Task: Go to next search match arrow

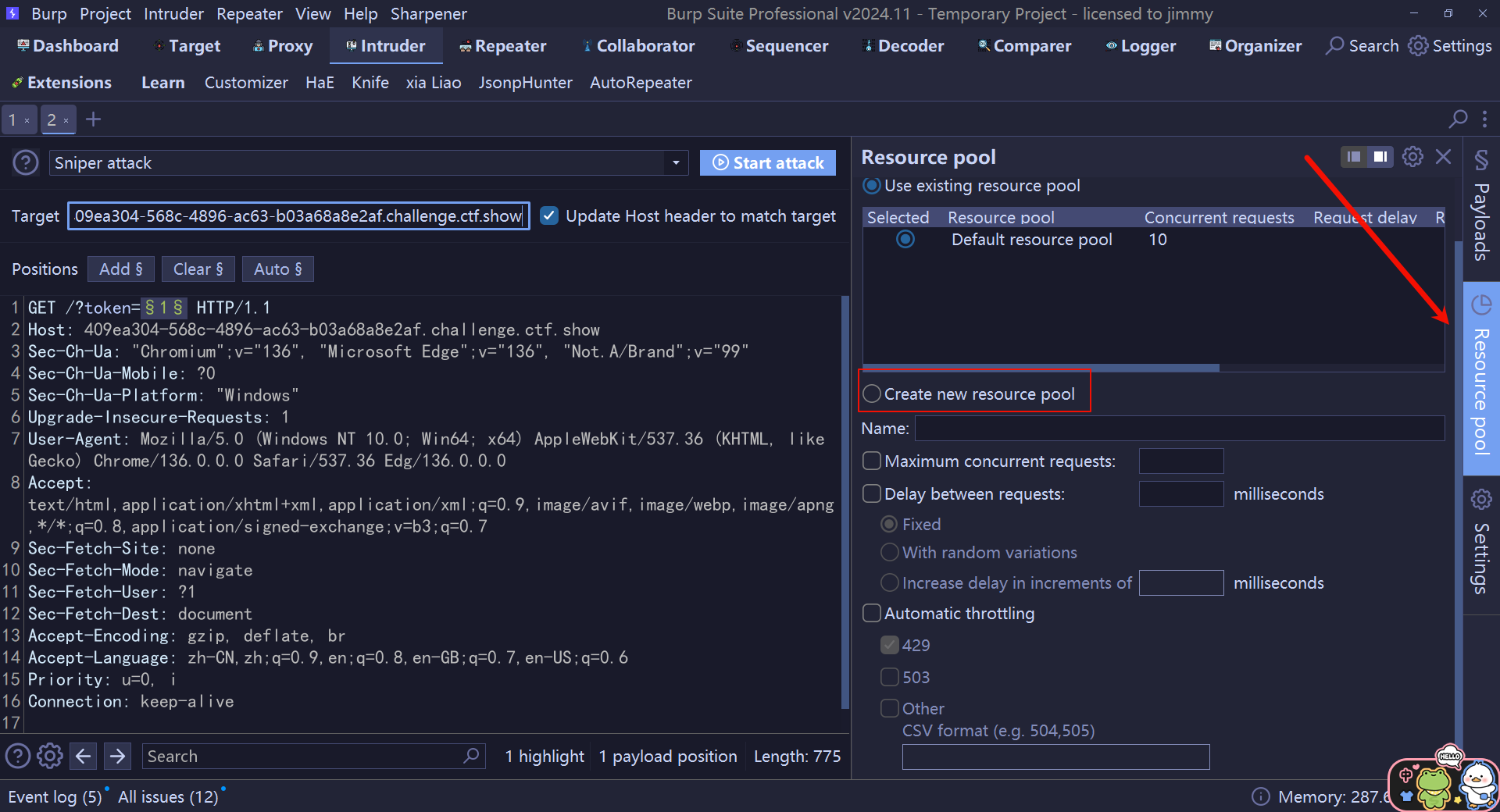Action: coord(117,756)
